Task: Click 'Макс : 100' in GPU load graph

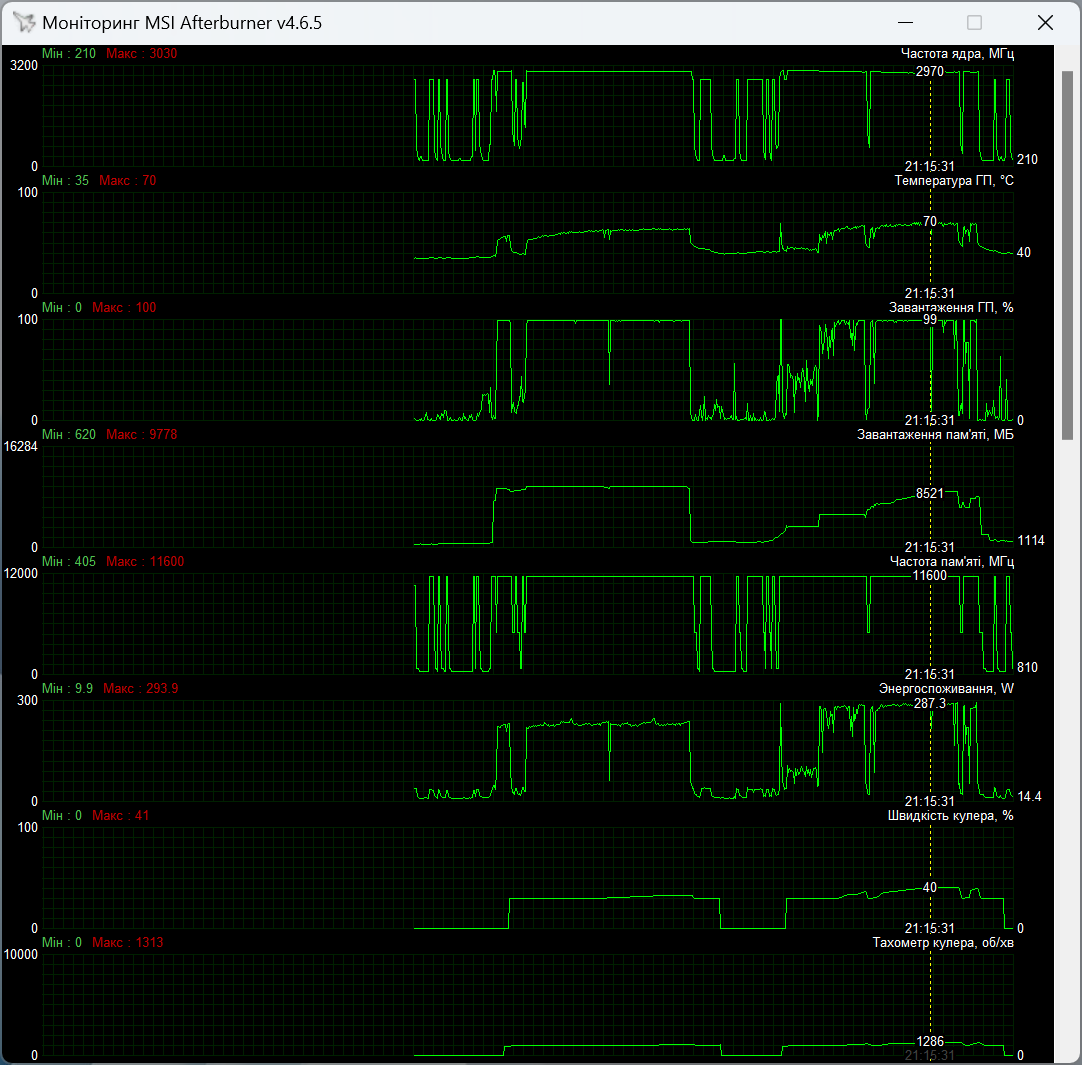Action: 124,307
